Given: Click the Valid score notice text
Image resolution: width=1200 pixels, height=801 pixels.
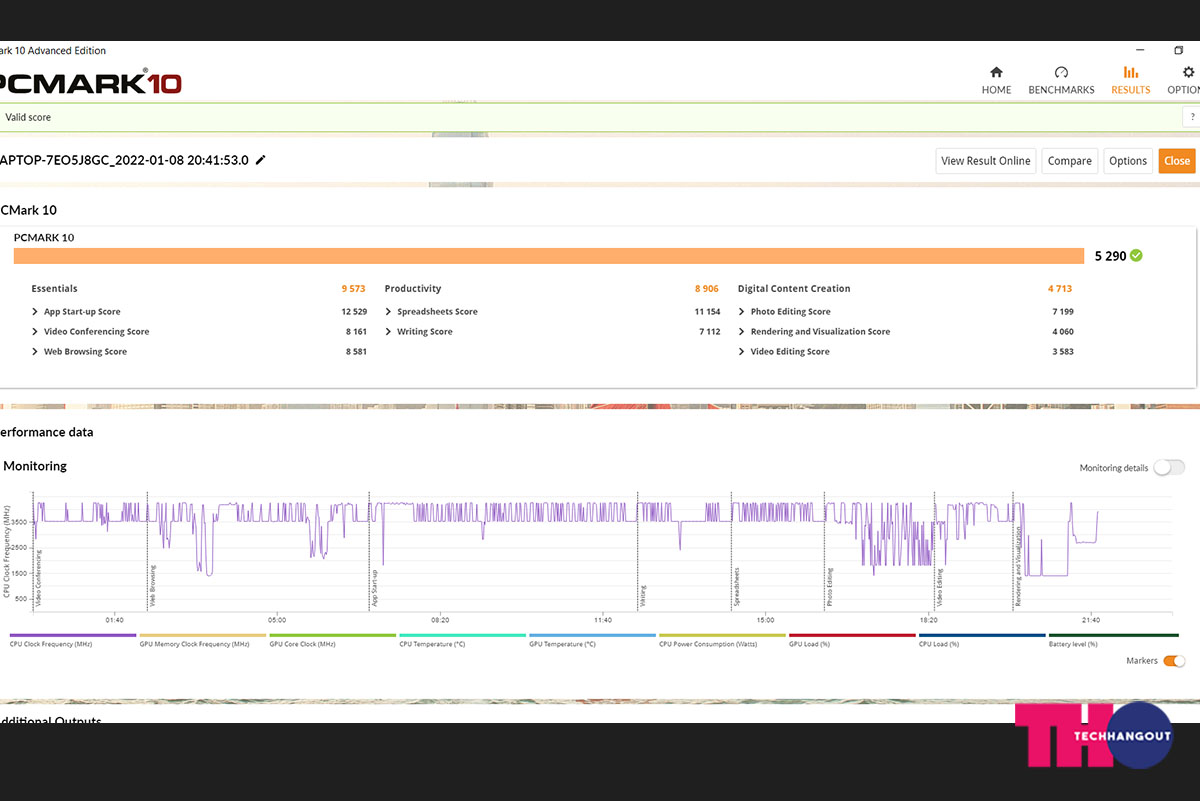Looking at the screenshot, I should tap(28, 117).
